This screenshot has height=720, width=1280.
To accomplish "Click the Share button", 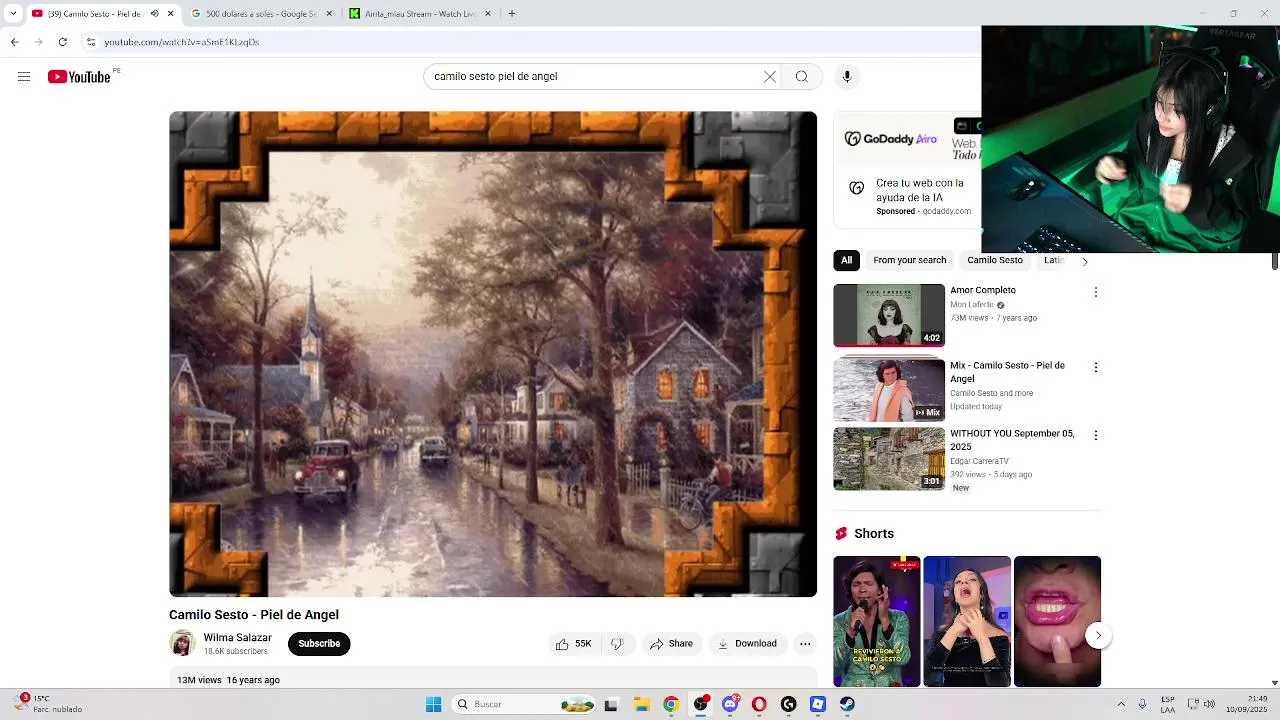I will coord(671,644).
